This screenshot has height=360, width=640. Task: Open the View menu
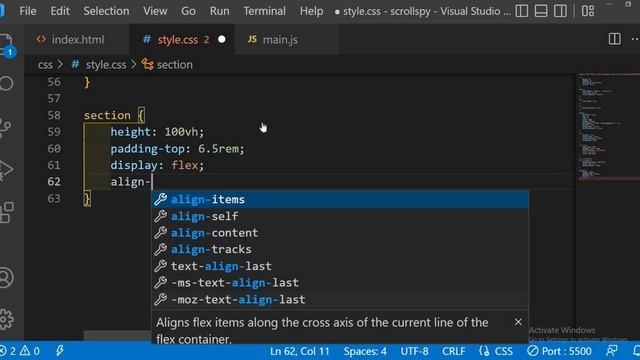coord(155,11)
